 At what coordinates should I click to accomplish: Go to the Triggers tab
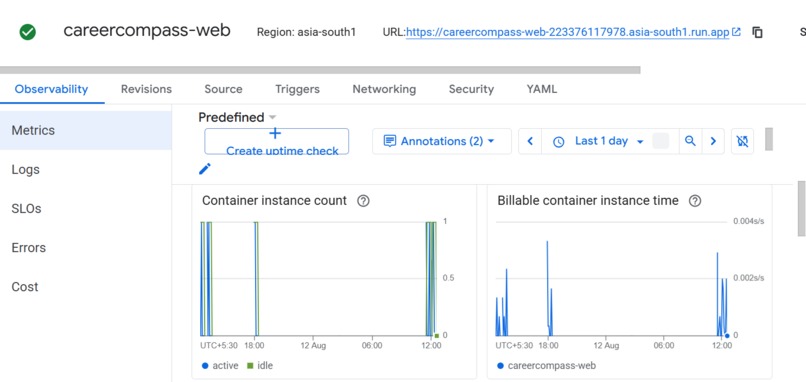point(297,89)
